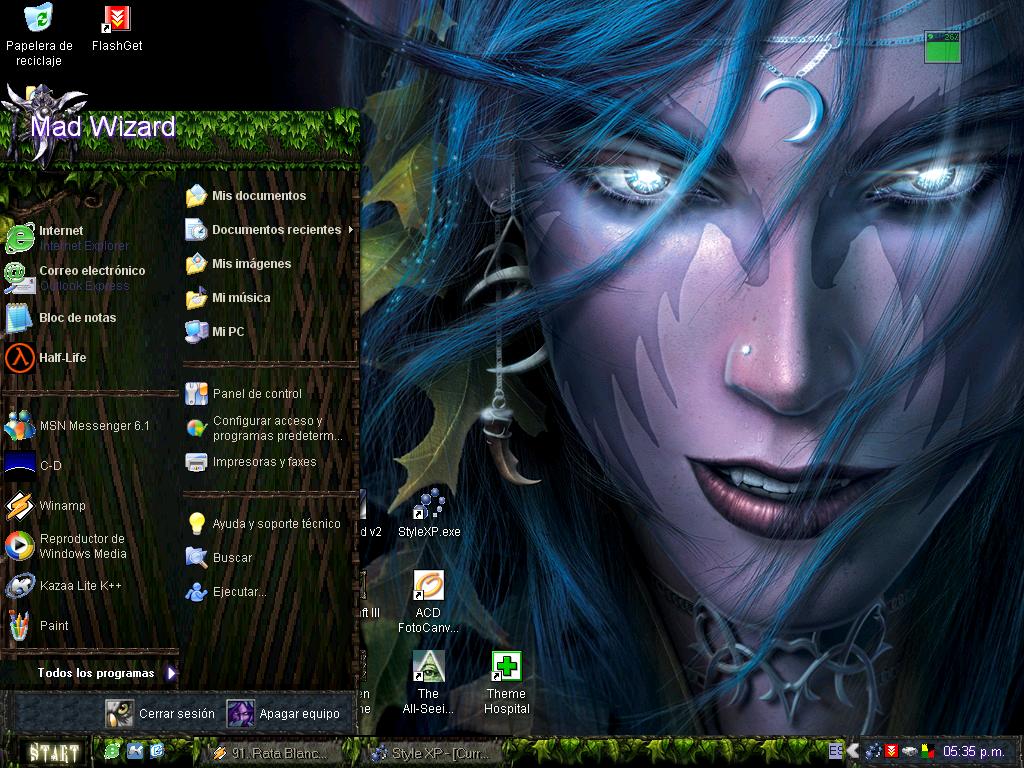
Task: Switch to the Style XP taskbar button
Action: [x=432, y=753]
